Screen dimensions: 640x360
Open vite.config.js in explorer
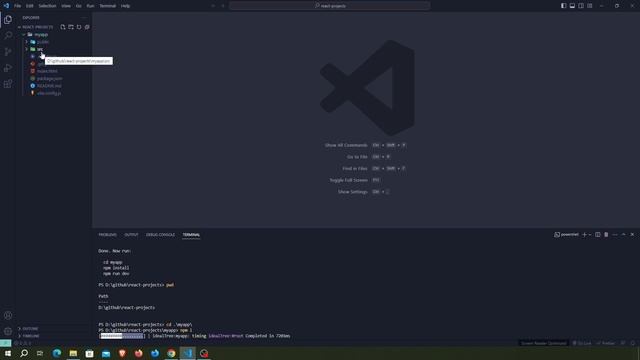49,93
